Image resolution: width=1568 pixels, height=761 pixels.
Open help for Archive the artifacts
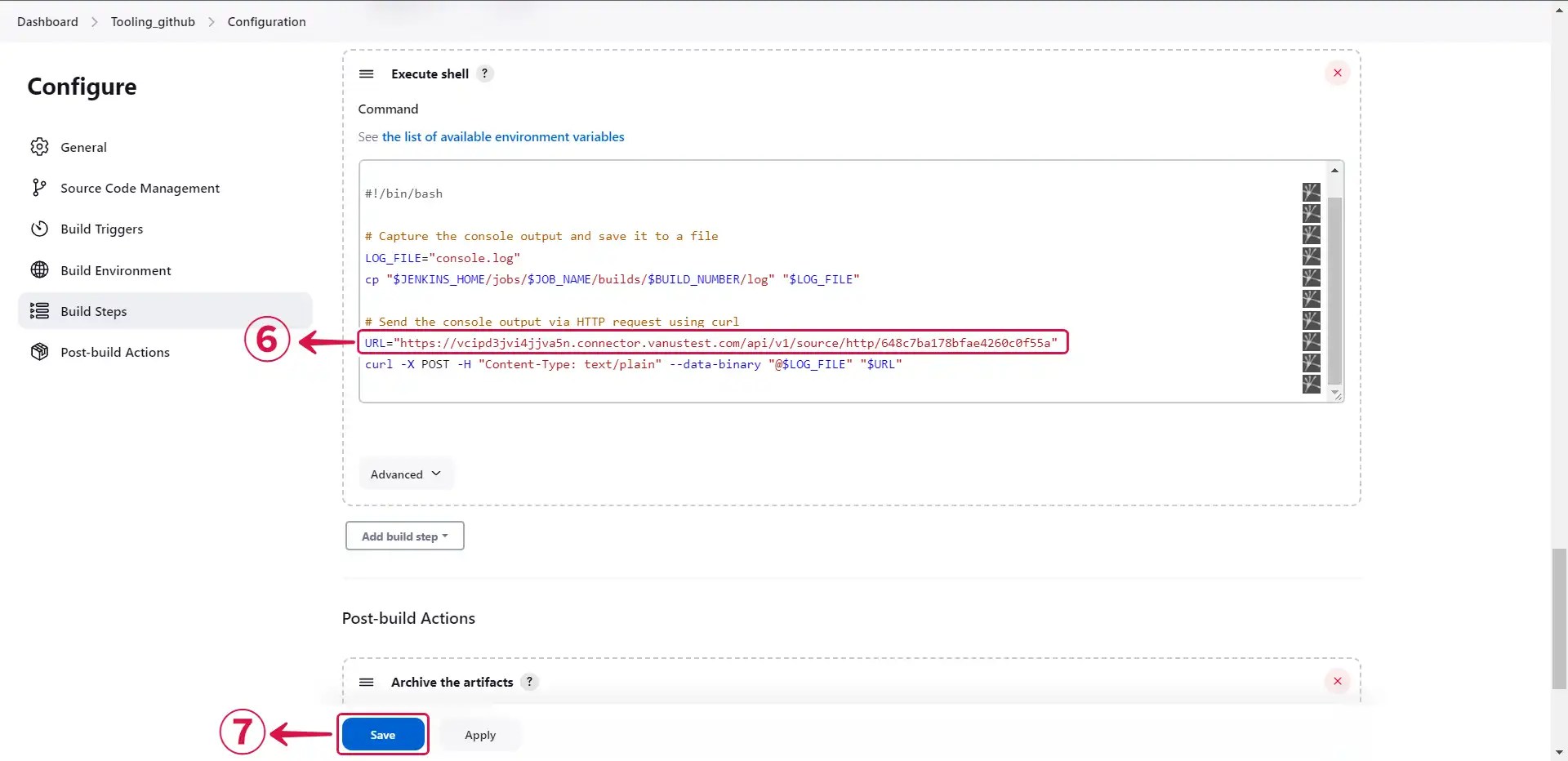click(x=529, y=682)
